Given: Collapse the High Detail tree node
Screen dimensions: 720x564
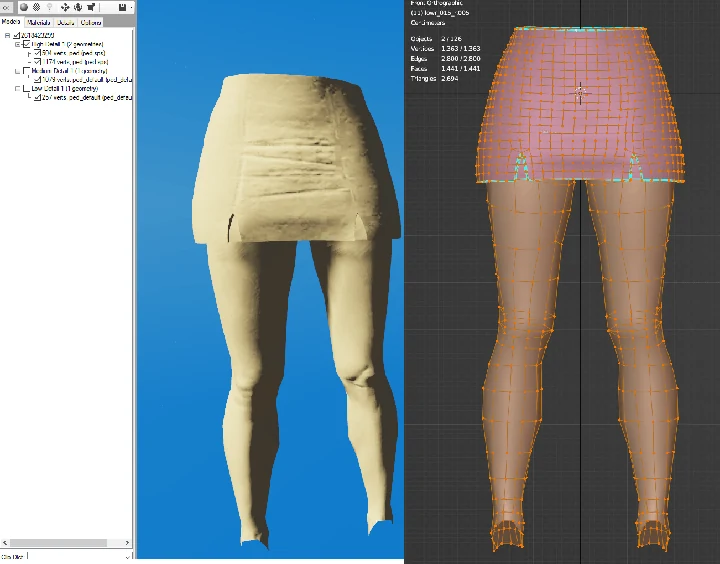Looking at the screenshot, I should pos(17,45).
